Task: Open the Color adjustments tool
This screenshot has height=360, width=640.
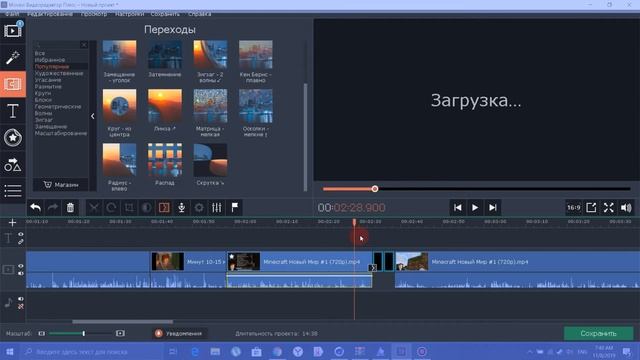Action: tap(147, 208)
